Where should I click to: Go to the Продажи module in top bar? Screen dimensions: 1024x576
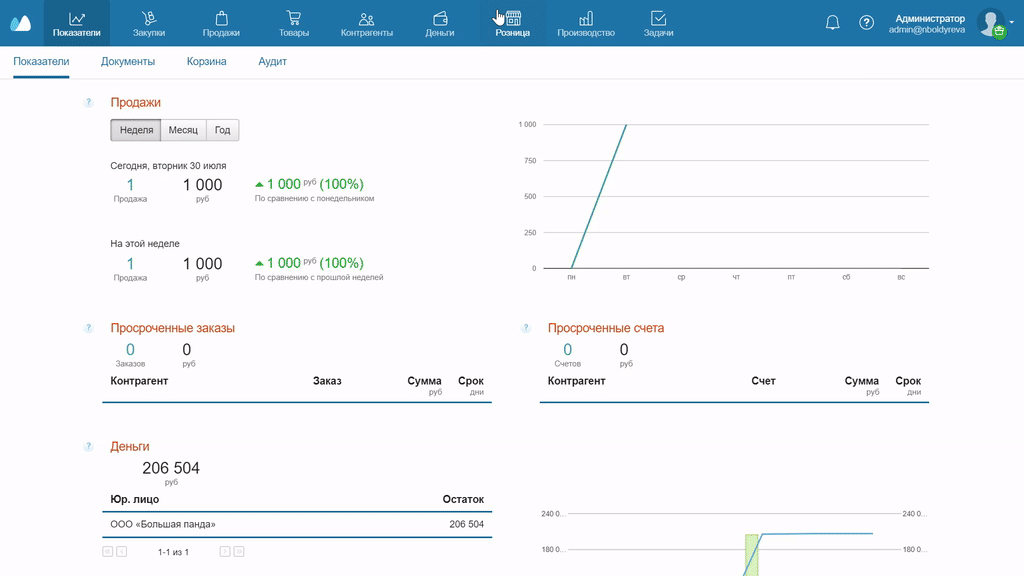click(x=221, y=23)
